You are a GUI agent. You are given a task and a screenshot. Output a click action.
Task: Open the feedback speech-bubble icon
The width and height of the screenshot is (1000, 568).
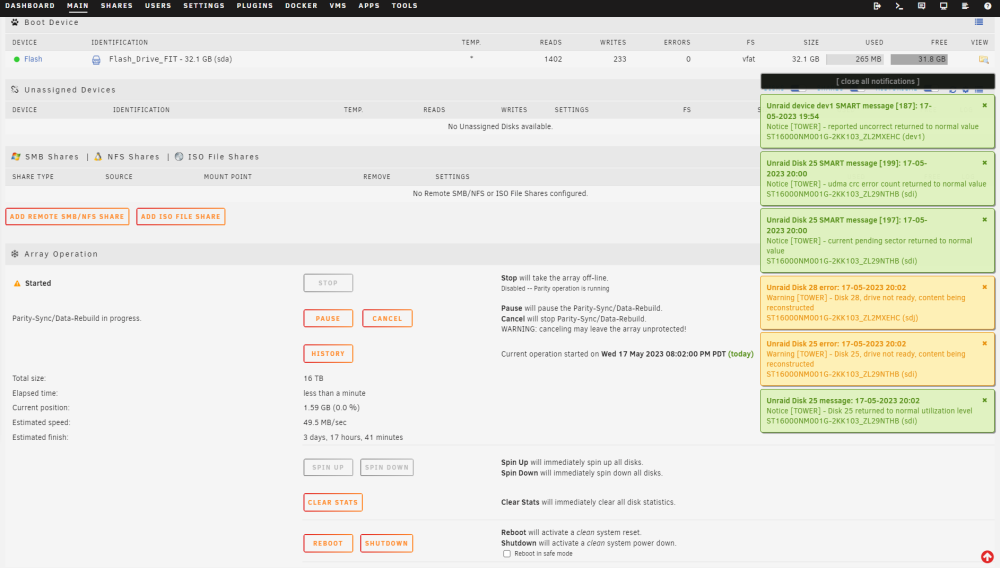[x=922, y=6]
